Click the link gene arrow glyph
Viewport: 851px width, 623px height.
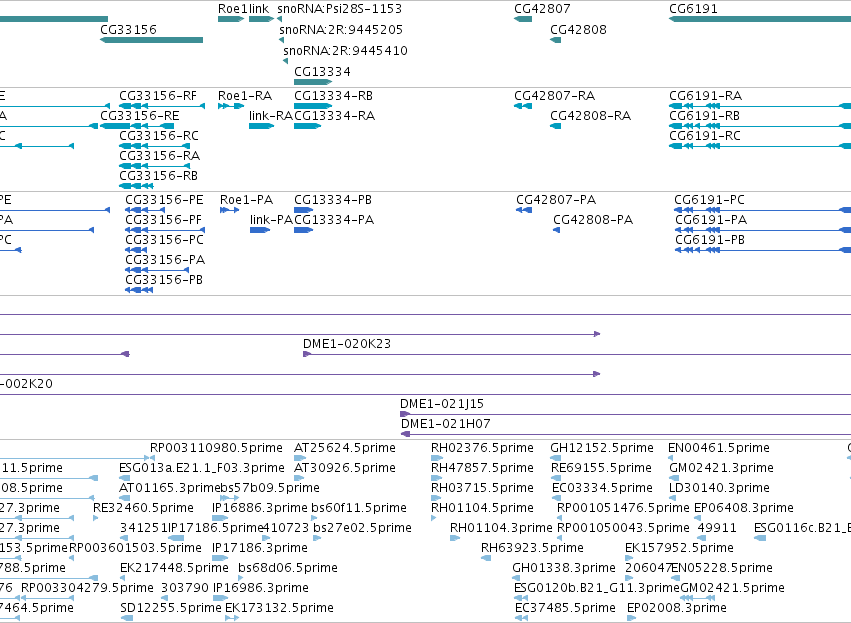pos(262,19)
